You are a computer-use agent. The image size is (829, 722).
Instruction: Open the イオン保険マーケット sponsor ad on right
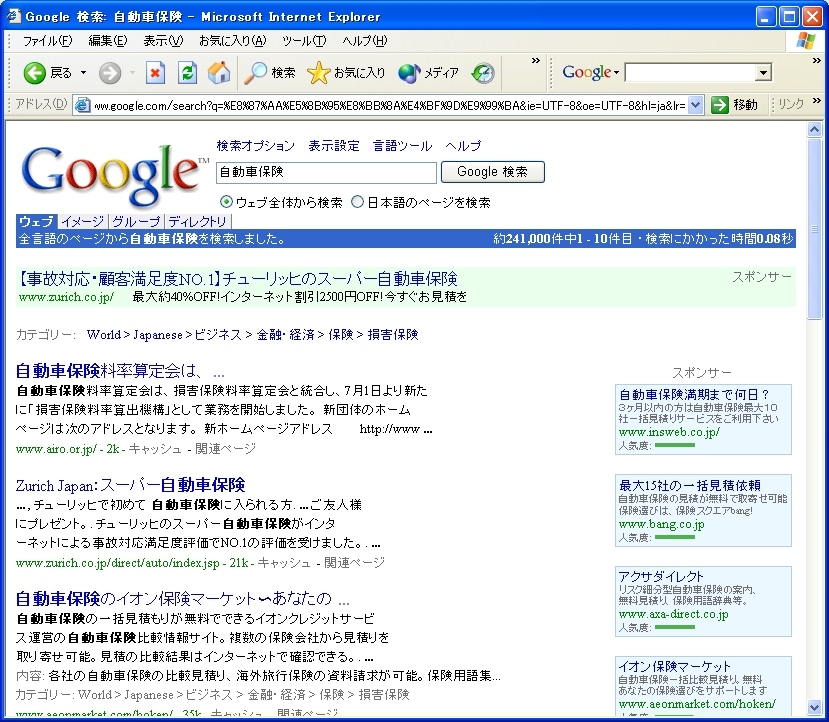click(x=675, y=666)
